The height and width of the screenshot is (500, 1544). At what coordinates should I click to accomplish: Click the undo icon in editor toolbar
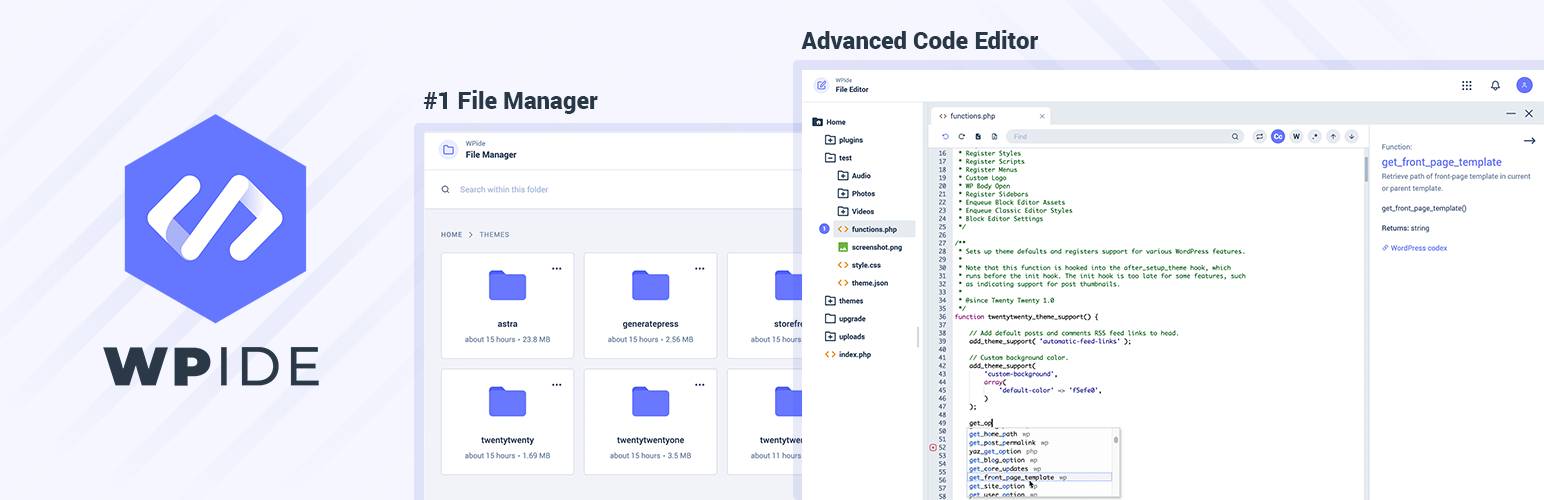tap(946, 136)
